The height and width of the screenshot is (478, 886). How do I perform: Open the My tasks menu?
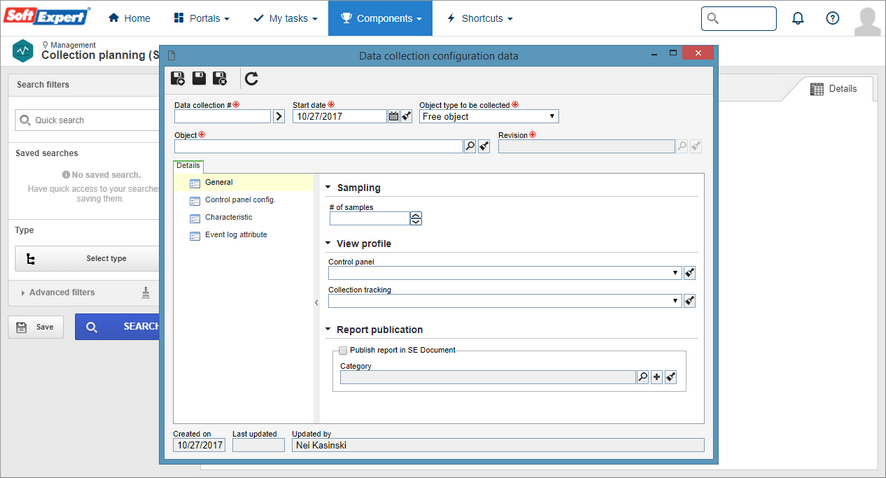pos(285,18)
